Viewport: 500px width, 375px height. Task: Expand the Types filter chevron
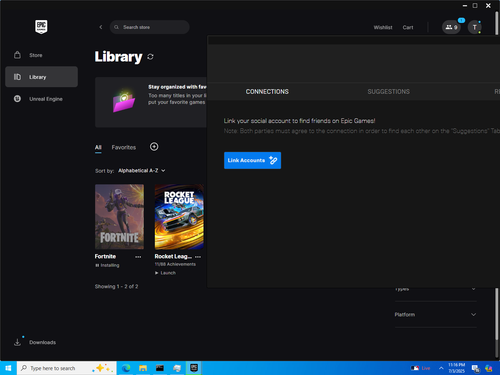[473, 289]
